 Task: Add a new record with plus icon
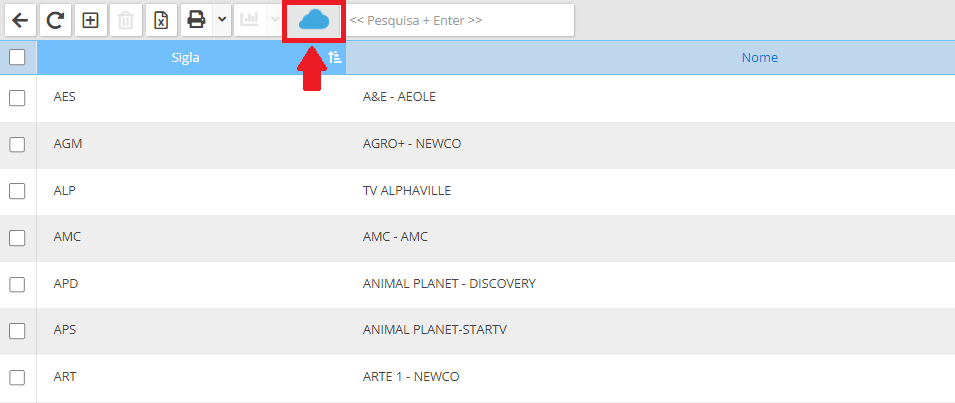90,20
